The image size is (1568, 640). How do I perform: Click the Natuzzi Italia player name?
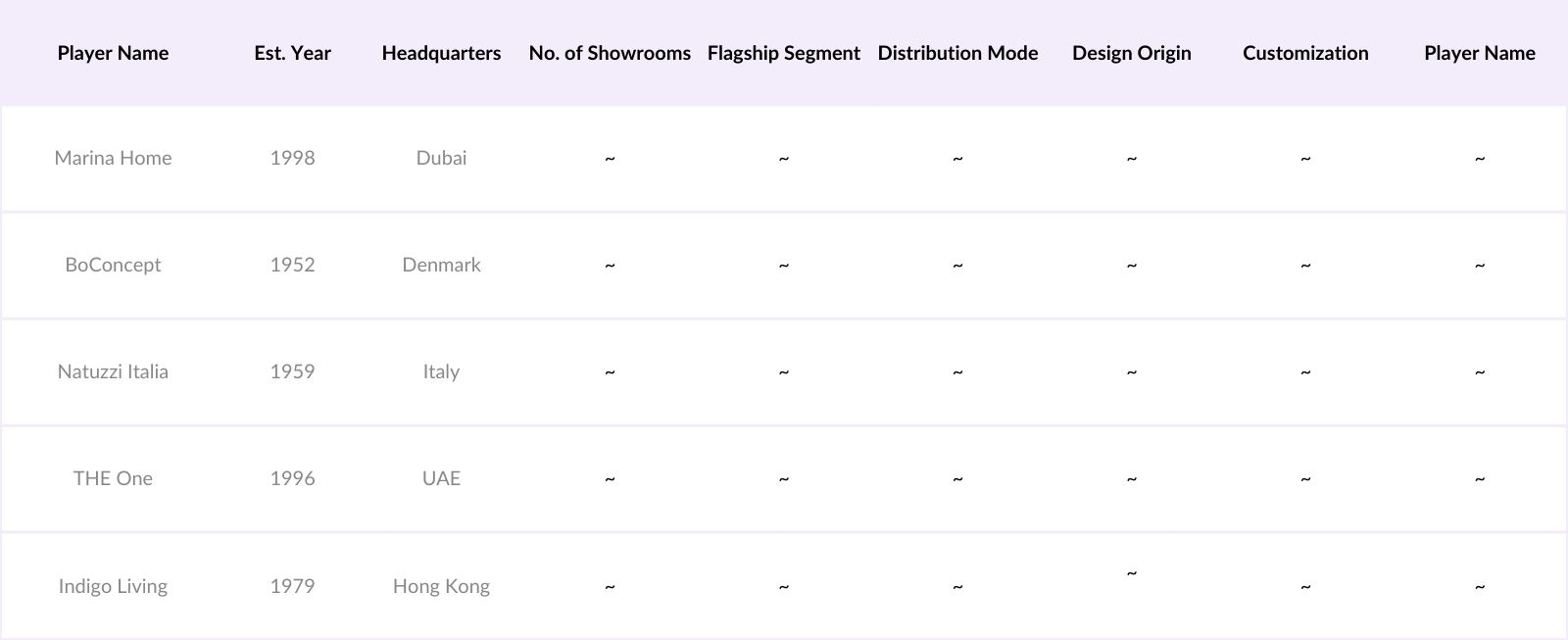pyautogui.click(x=113, y=371)
